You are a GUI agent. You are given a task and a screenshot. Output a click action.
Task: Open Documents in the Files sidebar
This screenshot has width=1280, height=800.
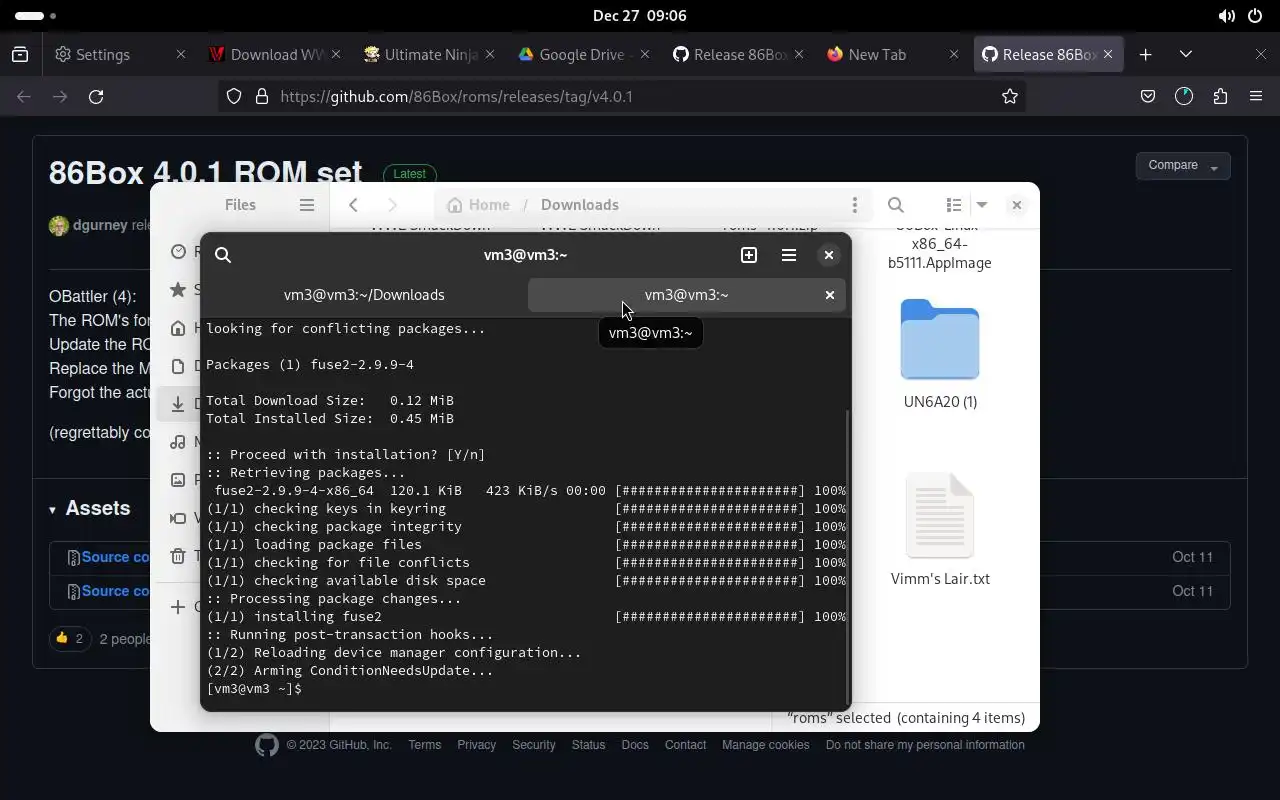click(x=178, y=366)
